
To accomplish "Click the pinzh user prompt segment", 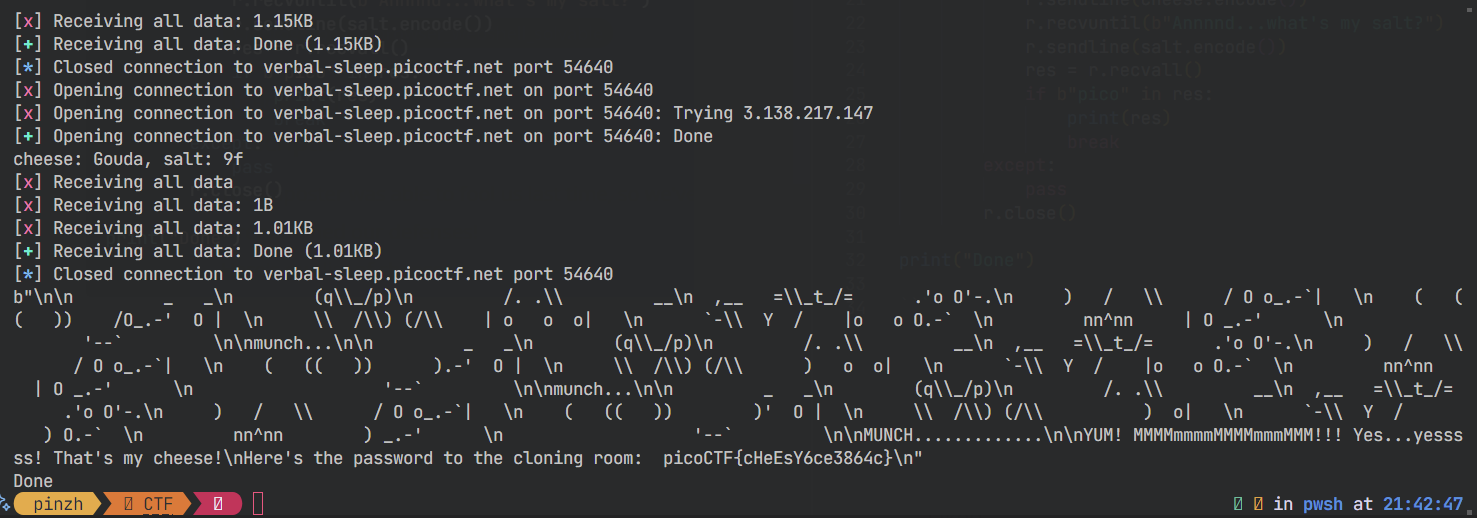I will click(58, 504).
